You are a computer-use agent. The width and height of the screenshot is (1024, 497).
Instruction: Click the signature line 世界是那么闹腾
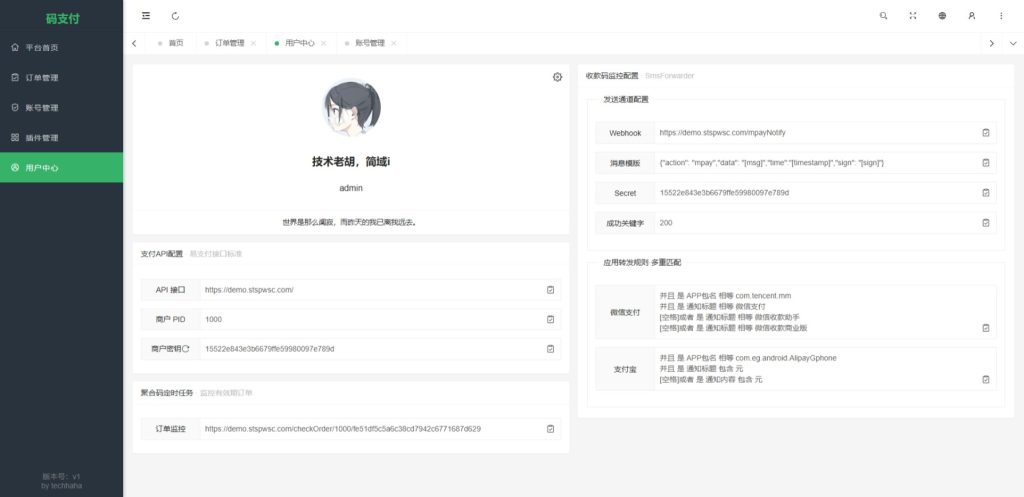click(x=349, y=222)
